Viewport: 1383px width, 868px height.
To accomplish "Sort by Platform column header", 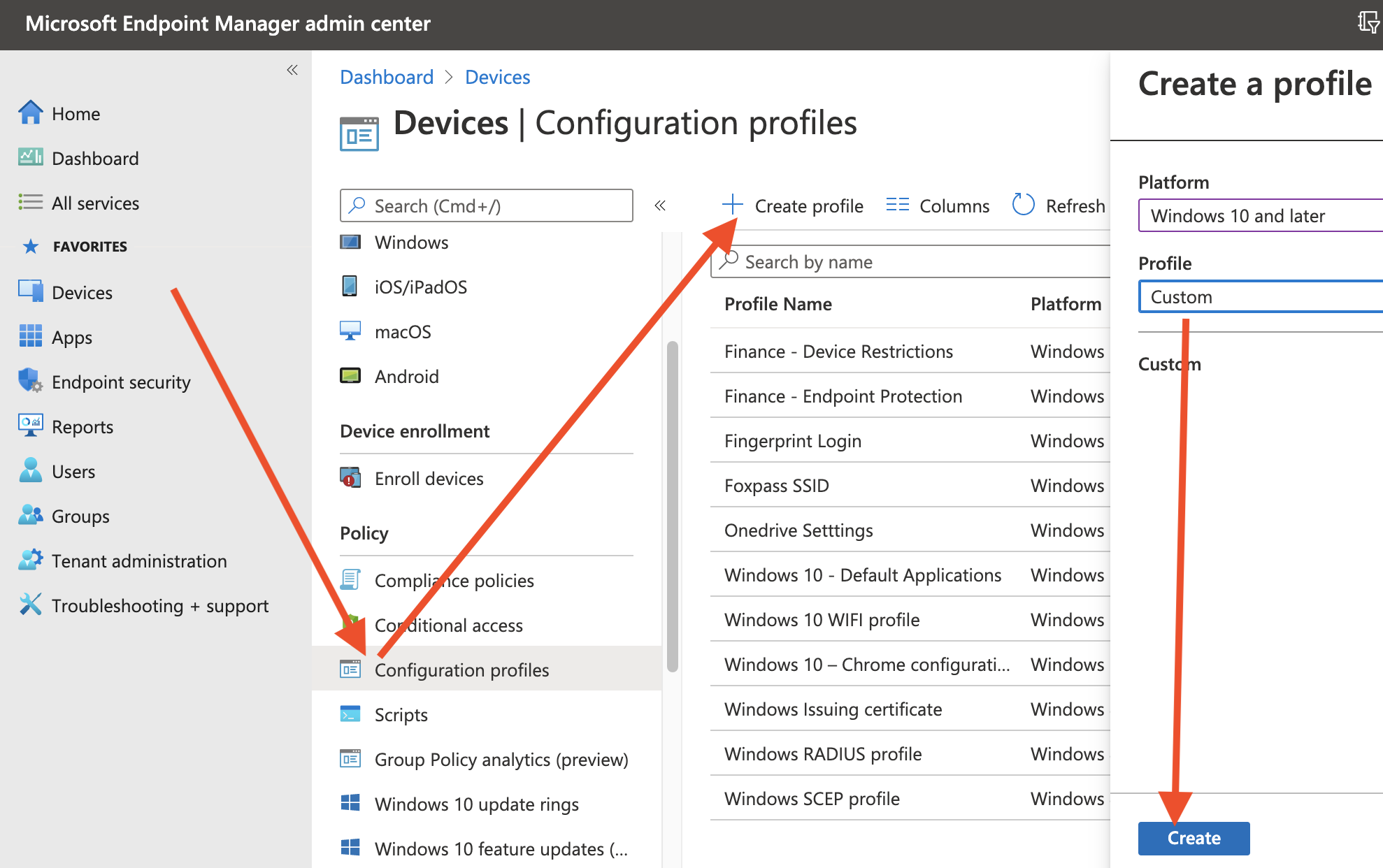I will pyautogui.click(x=1066, y=303).
